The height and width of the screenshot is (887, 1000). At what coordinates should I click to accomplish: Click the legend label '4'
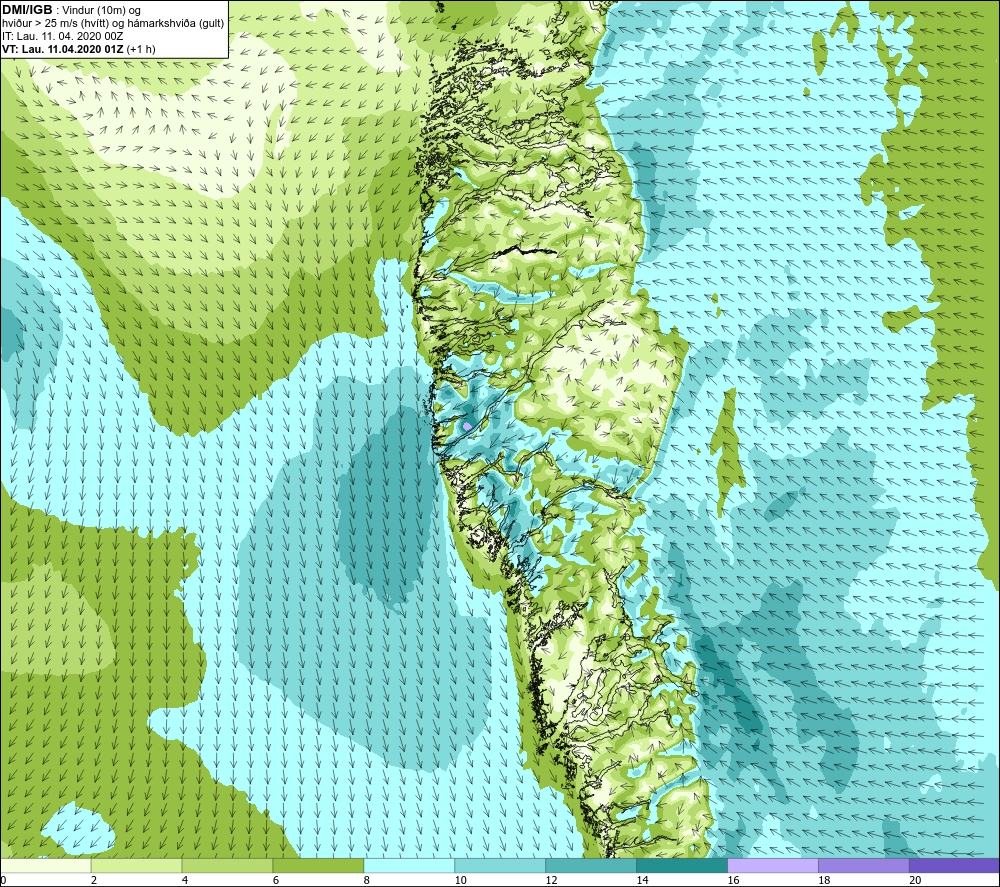click(x=185, y=880)
